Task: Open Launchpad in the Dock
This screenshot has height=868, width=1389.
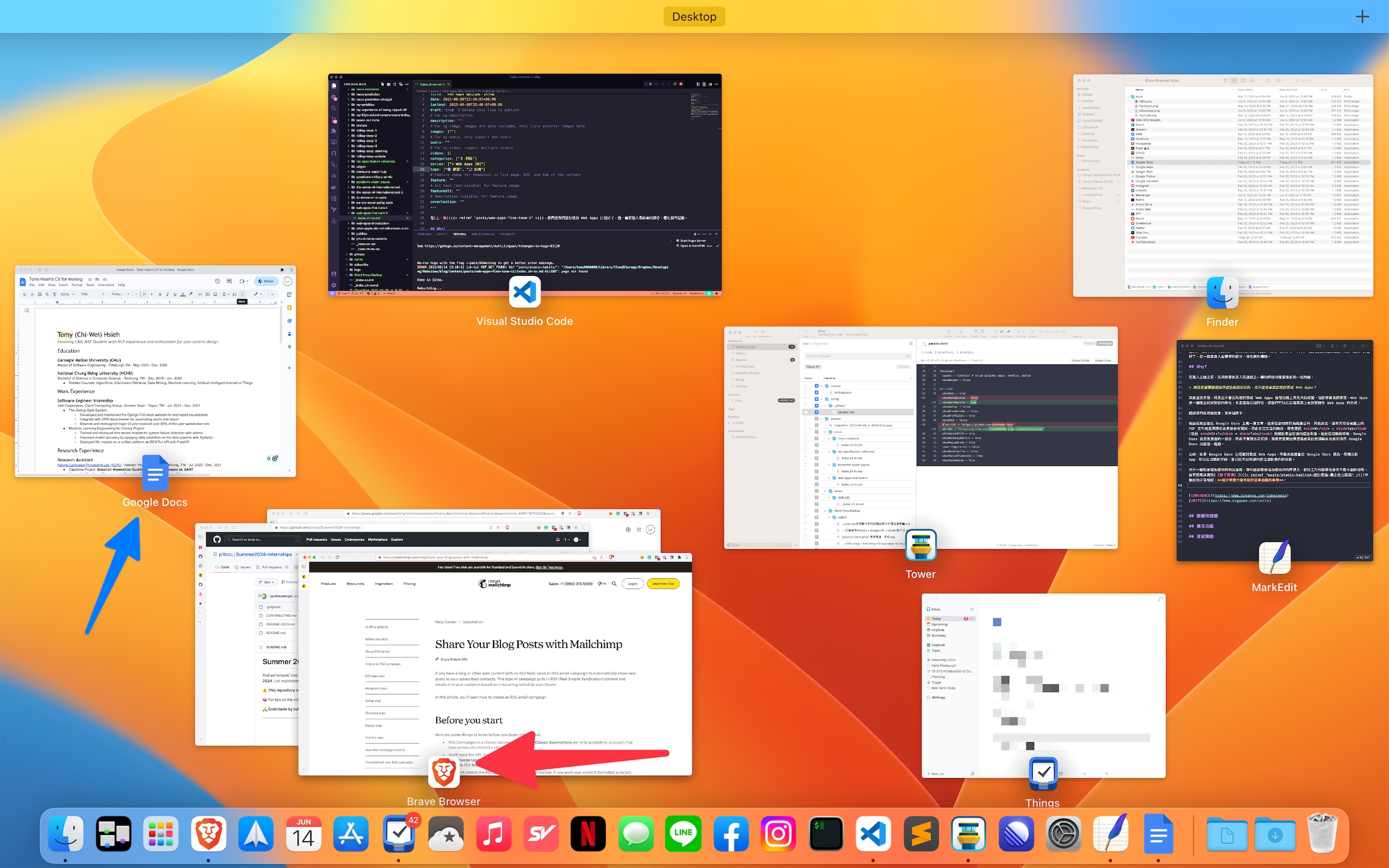Action: (161, 834)
